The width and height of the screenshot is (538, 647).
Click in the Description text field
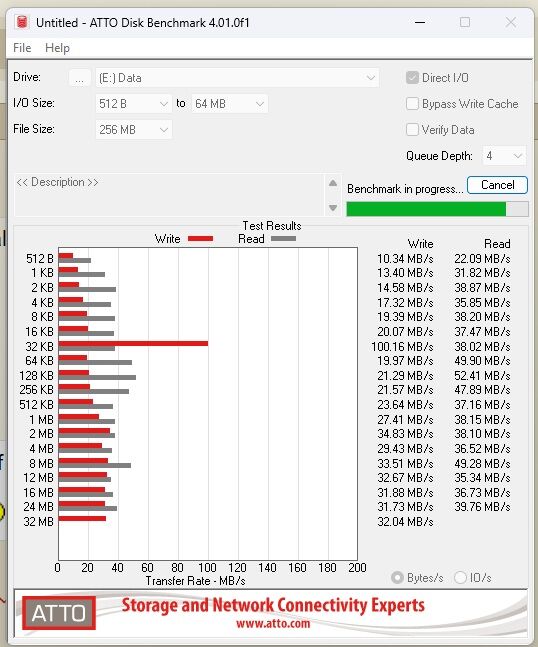[169, 195]
